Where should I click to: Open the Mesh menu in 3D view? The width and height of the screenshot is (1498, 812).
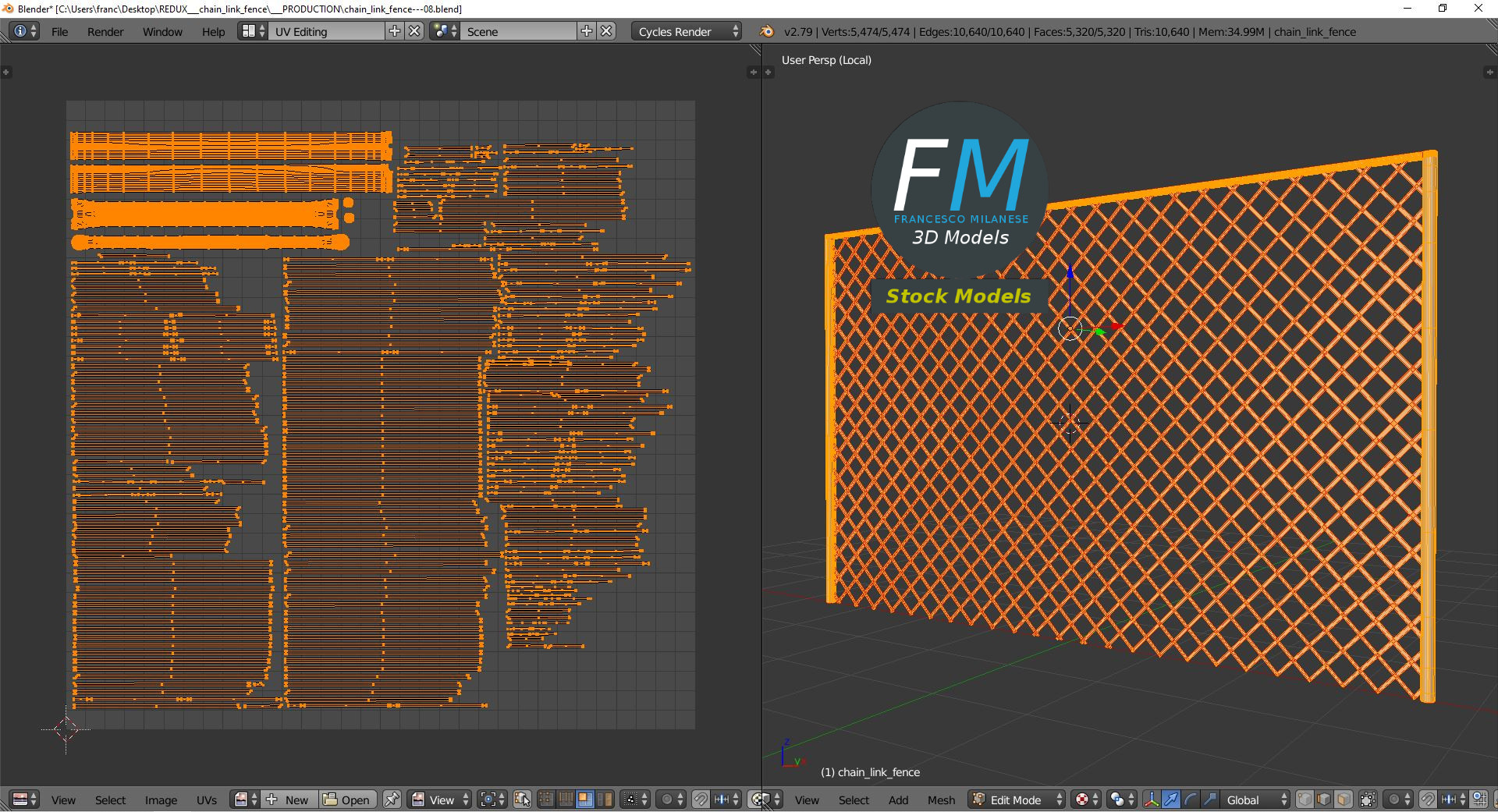pyautogui.click(x=941, y=800)
